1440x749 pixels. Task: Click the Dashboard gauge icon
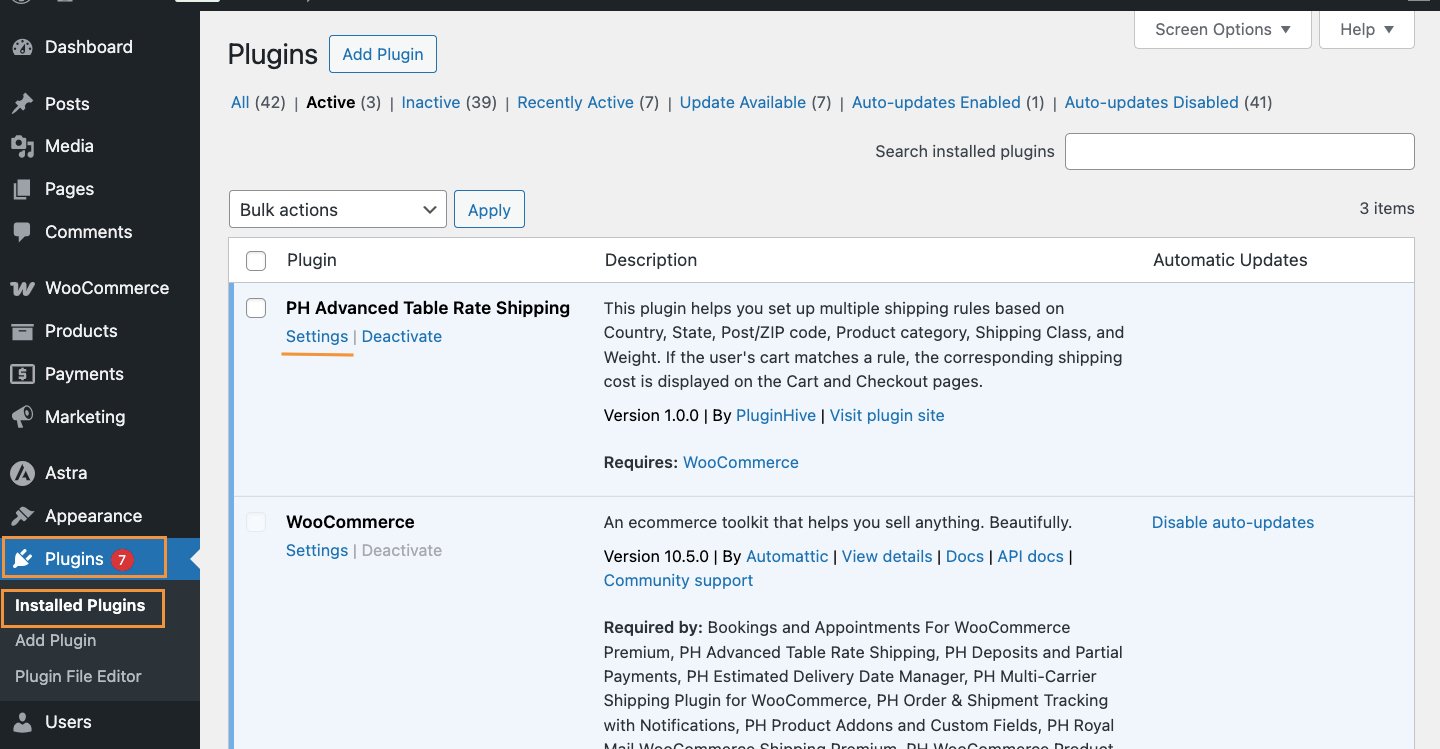click(22, 47)
